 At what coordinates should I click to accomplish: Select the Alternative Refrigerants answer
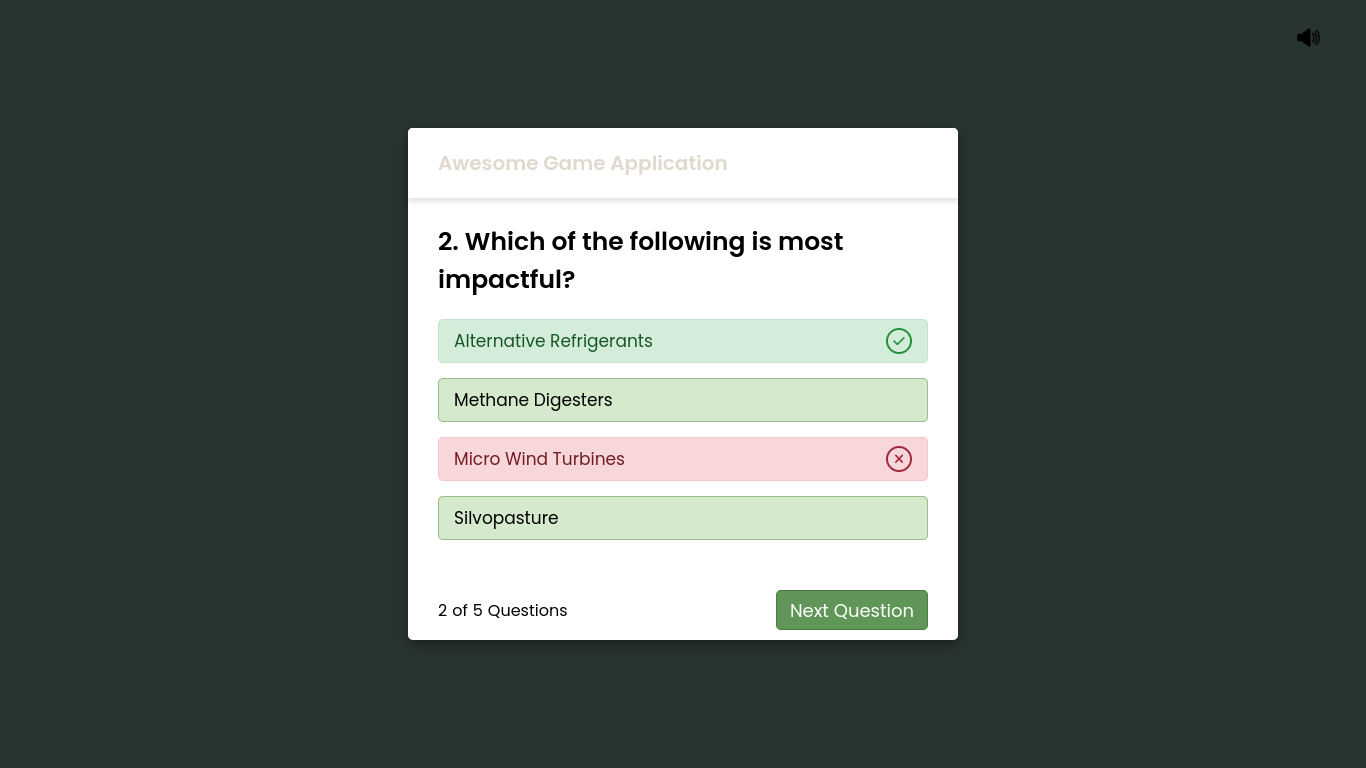pyautogui.click(x=683, y=341)
